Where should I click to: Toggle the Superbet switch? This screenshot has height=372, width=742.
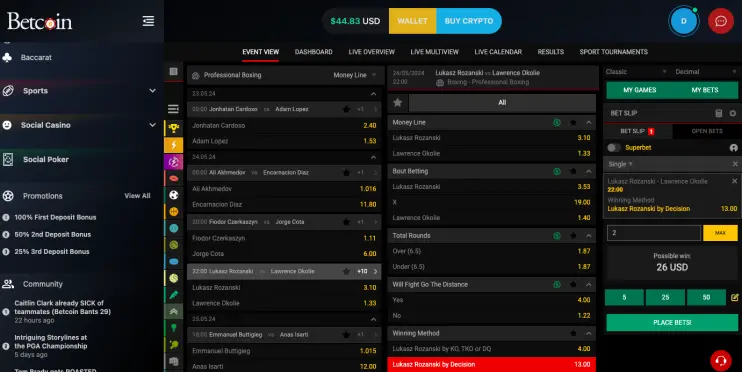pyautogui.click(x=614, y=148)
